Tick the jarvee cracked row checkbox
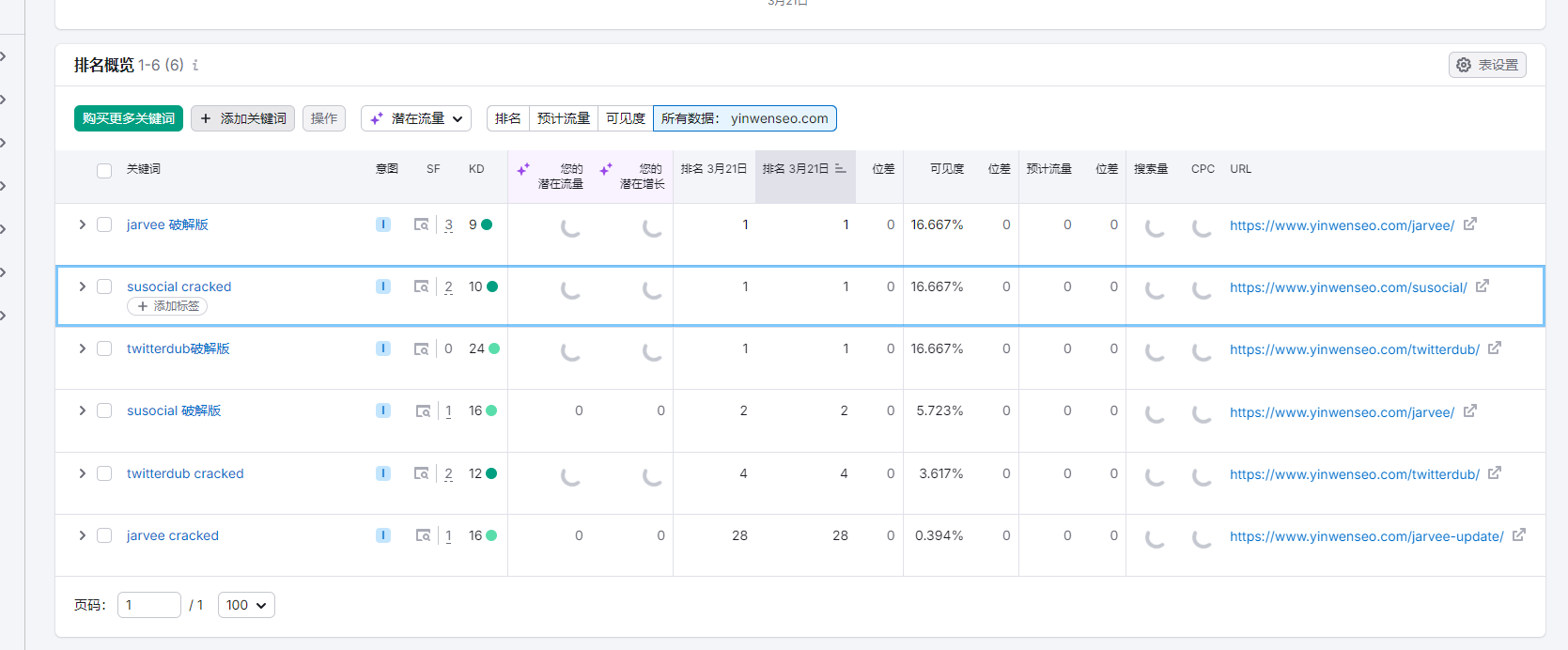 point(104,535)
